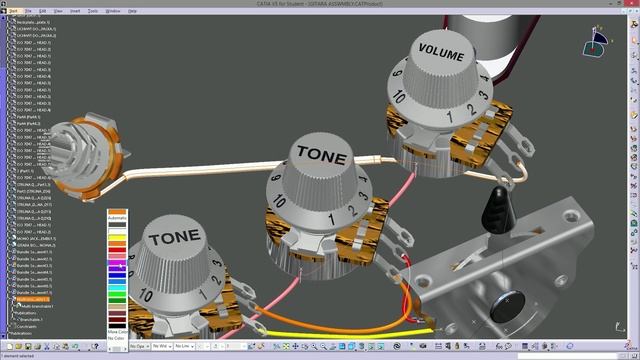Select the Rotate view tool

(305, 347)
